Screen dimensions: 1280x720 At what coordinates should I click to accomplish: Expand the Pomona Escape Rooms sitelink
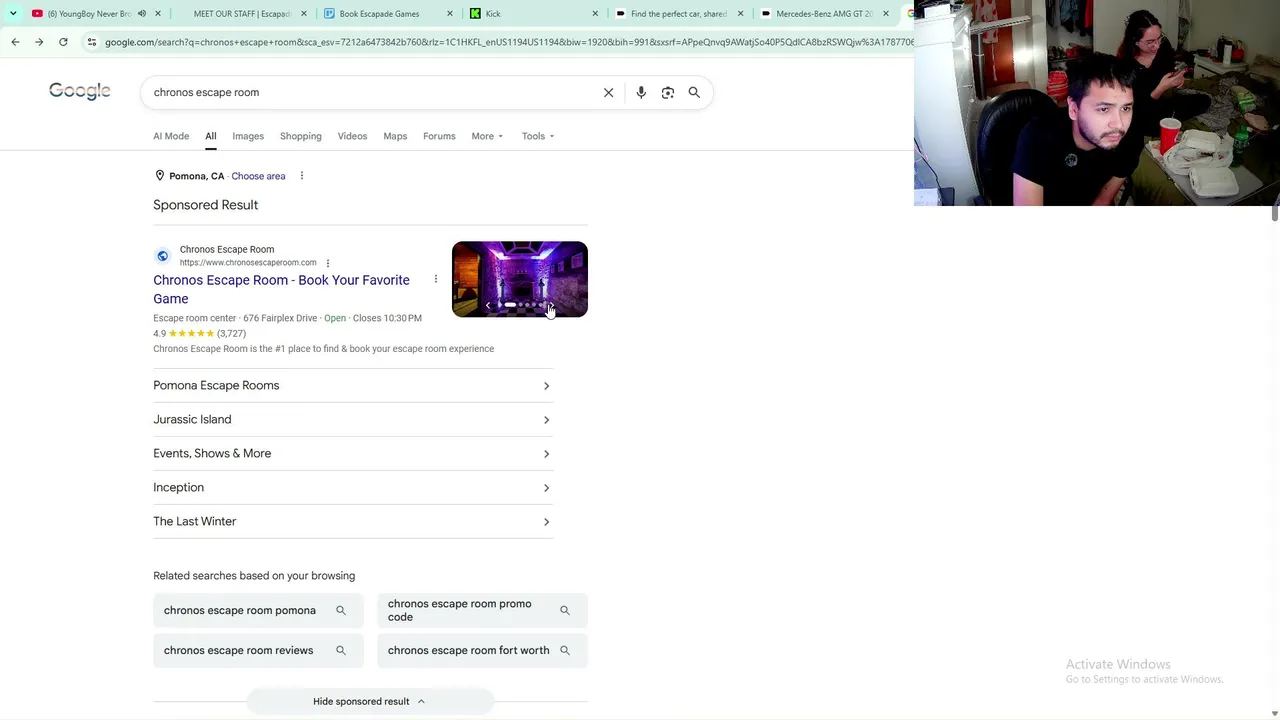(x=353, y=385)
